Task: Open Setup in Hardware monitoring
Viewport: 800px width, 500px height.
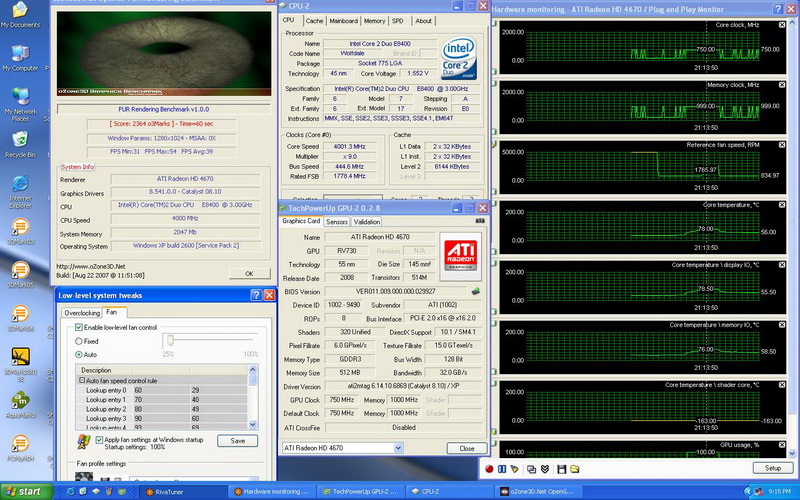Action: pos(772,468)
